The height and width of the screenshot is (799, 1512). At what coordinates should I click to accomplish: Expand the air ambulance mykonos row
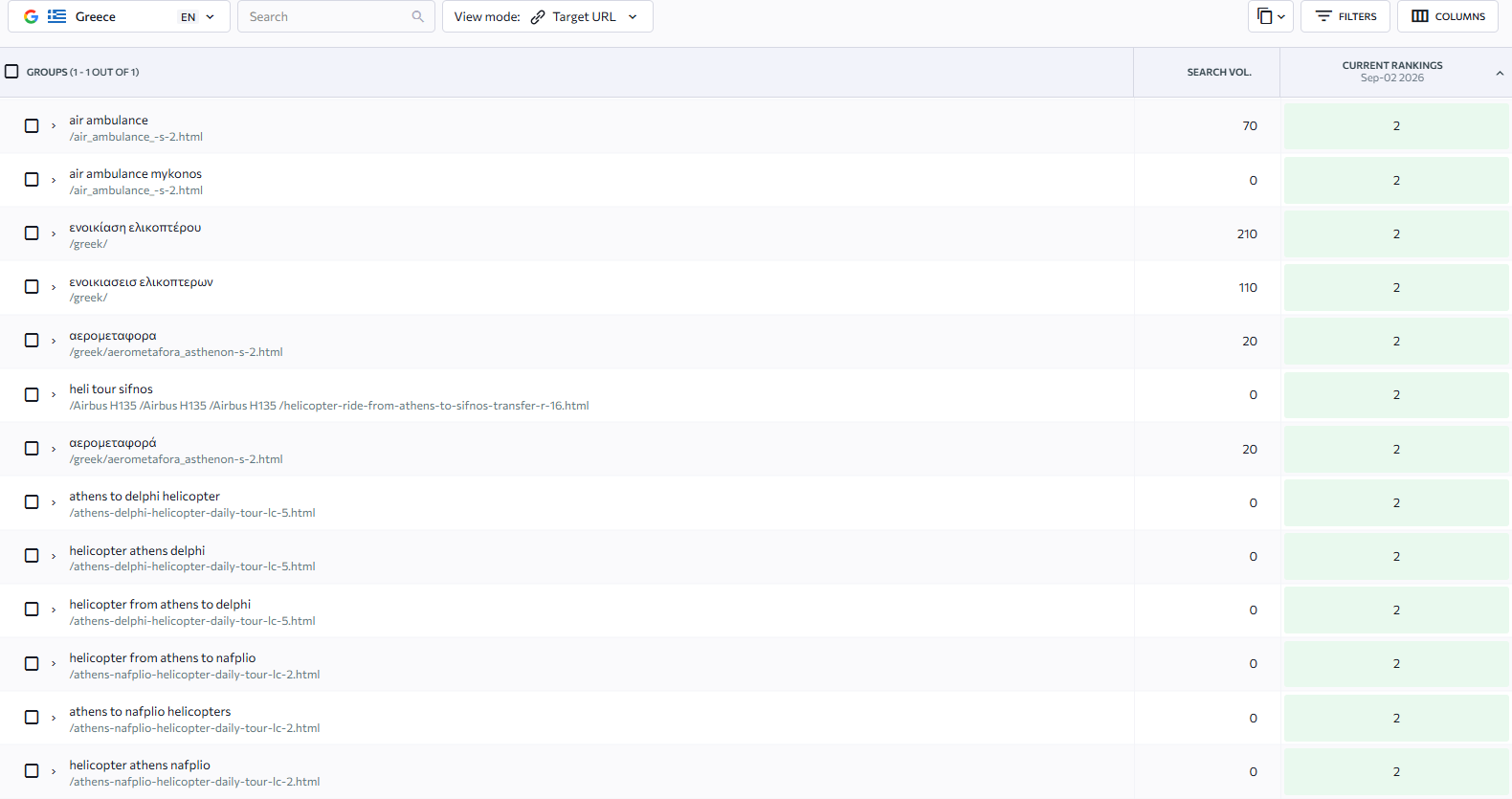coord(54,180)
